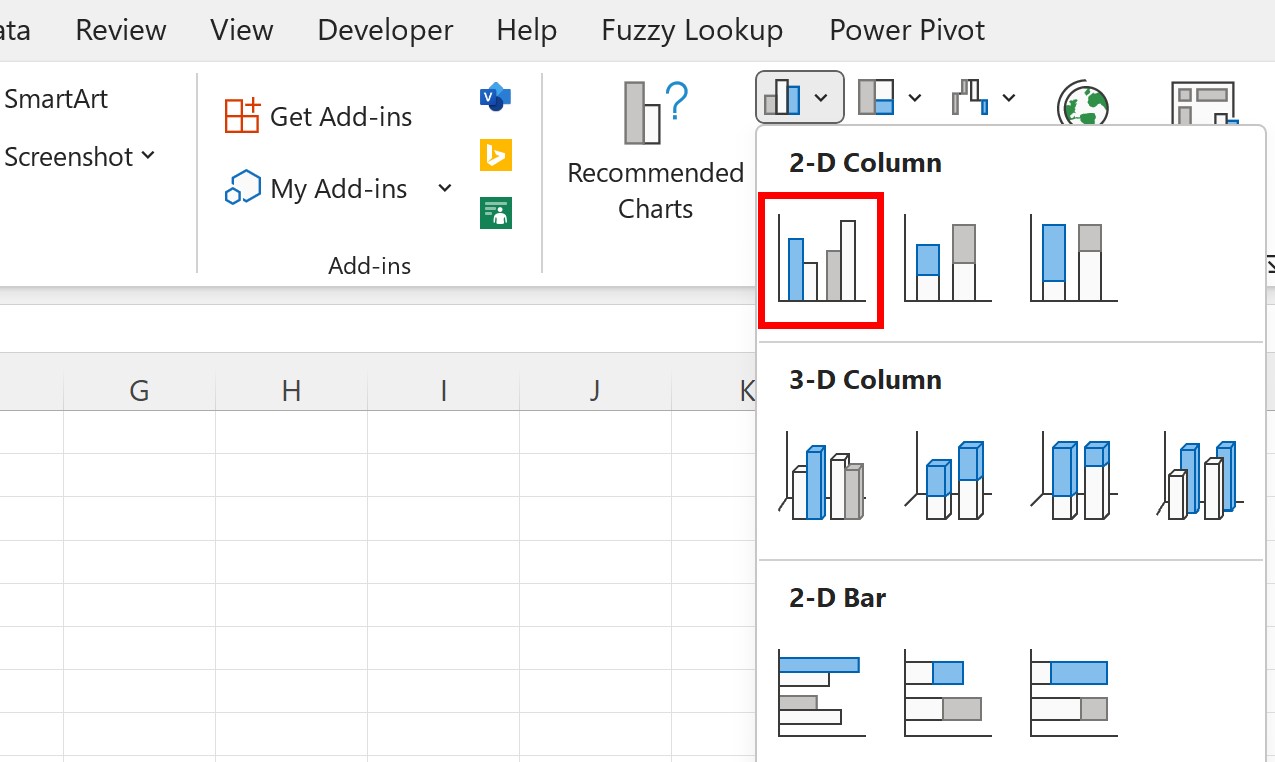This screenshot has width=1275, height=762.
Task: Open the Maps chart globe icon
Action: click(x=1085, y=100)
